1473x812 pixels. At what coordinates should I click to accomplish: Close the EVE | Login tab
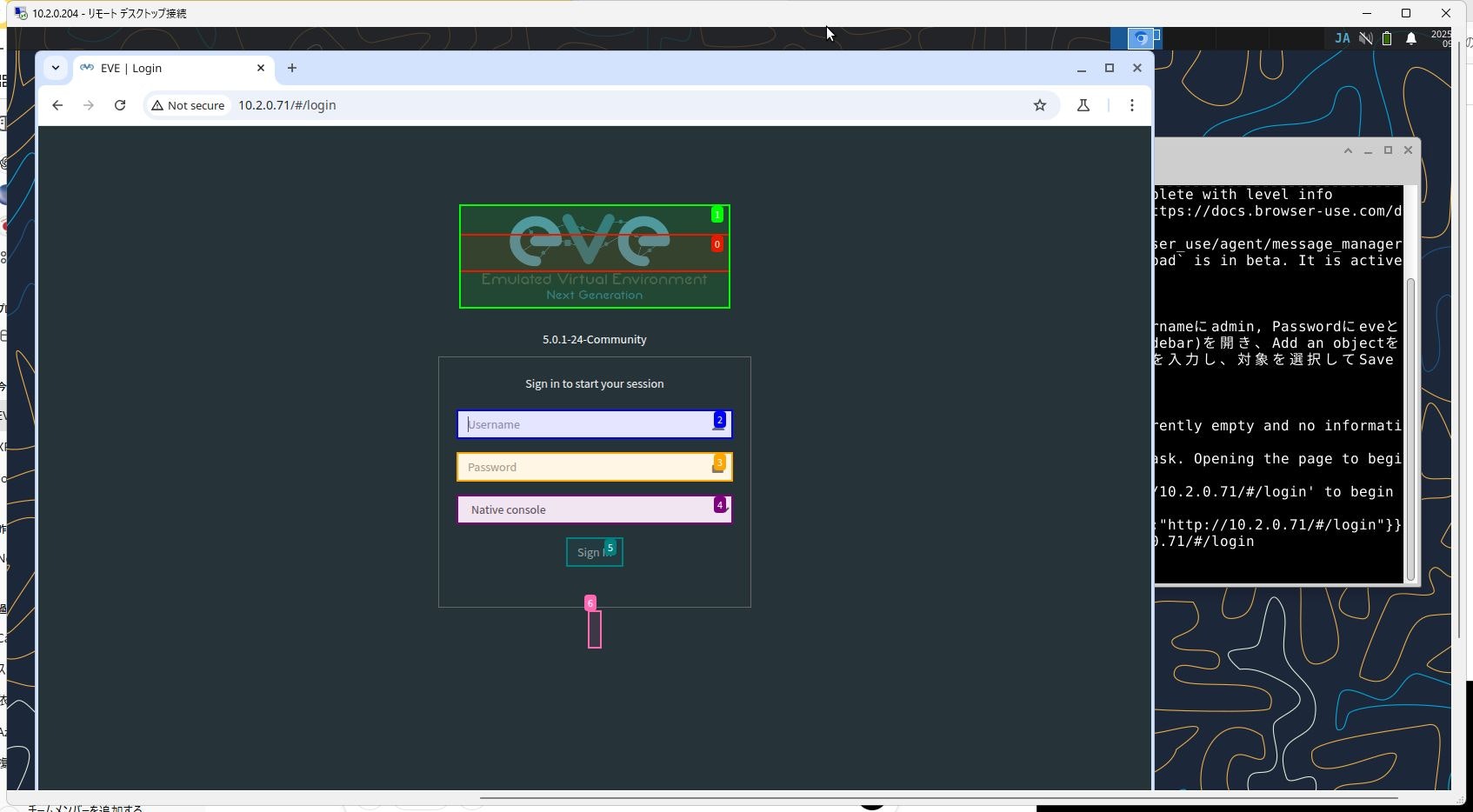[x=261, y=68]
